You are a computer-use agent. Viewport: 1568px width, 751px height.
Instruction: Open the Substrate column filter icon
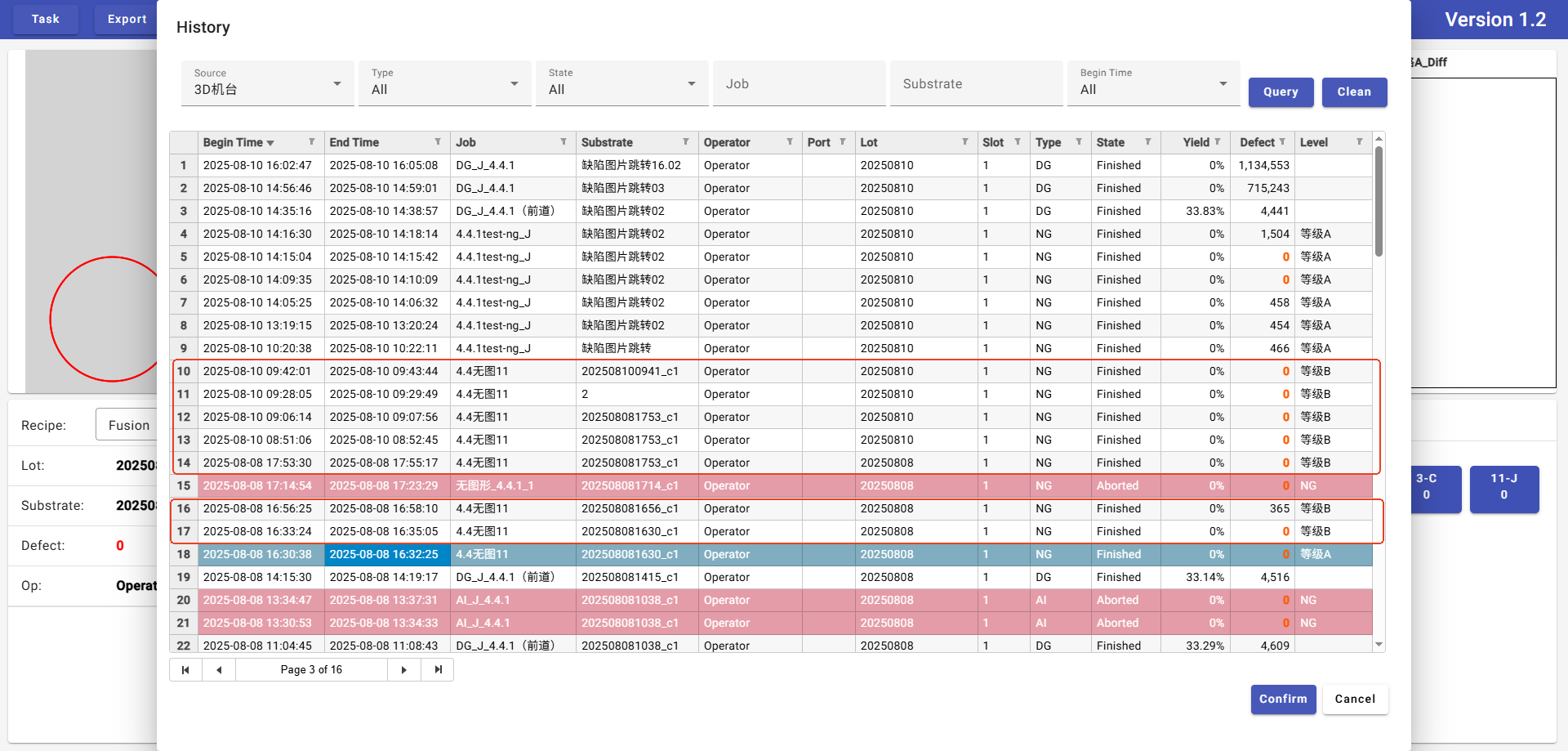pos(685,142)
